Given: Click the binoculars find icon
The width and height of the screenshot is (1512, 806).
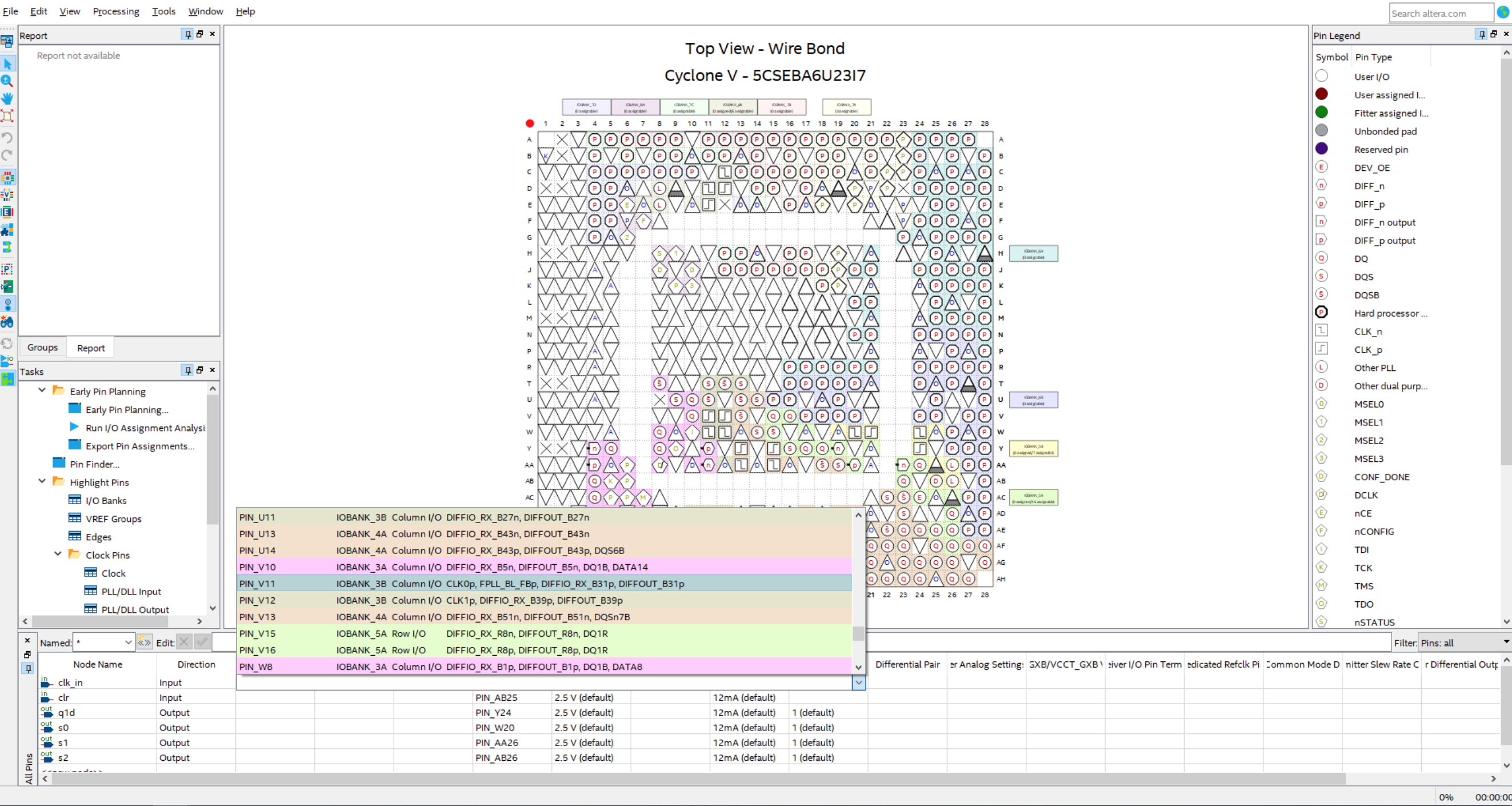Looking at the screenshot, I should click(x=7, y=322).
